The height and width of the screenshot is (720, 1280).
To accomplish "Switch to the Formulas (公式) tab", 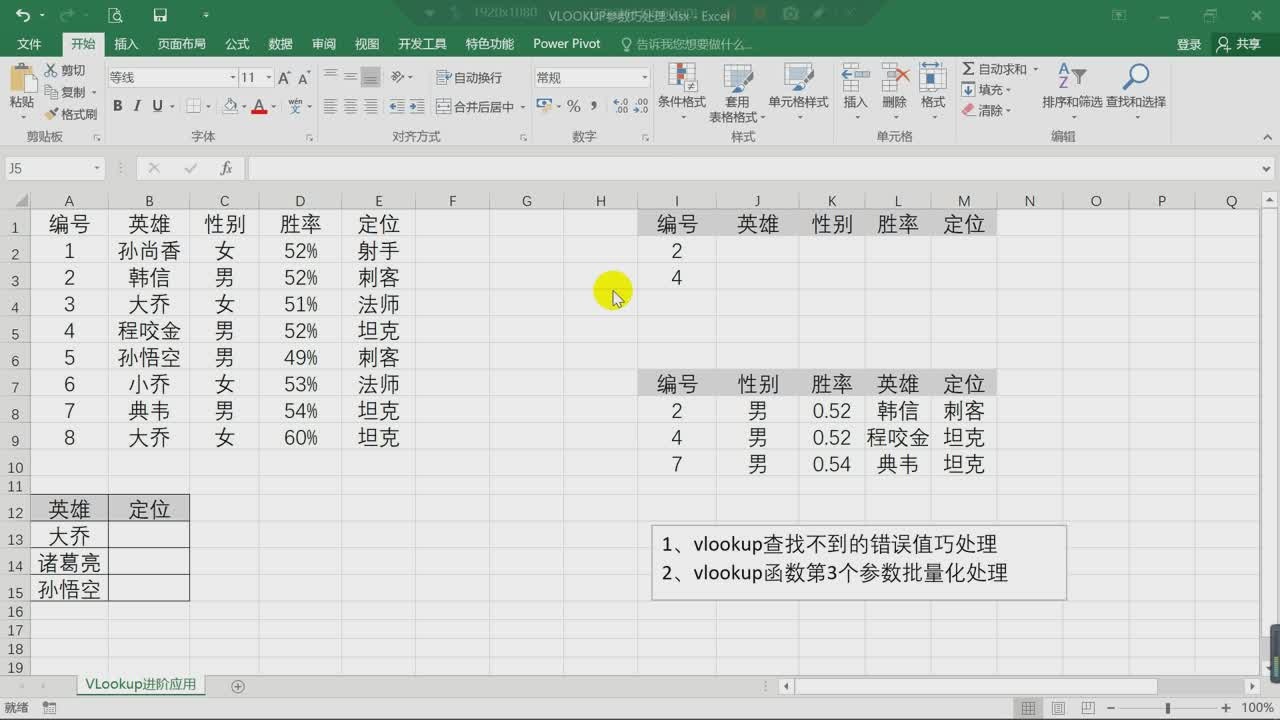I will click(237, 44).
